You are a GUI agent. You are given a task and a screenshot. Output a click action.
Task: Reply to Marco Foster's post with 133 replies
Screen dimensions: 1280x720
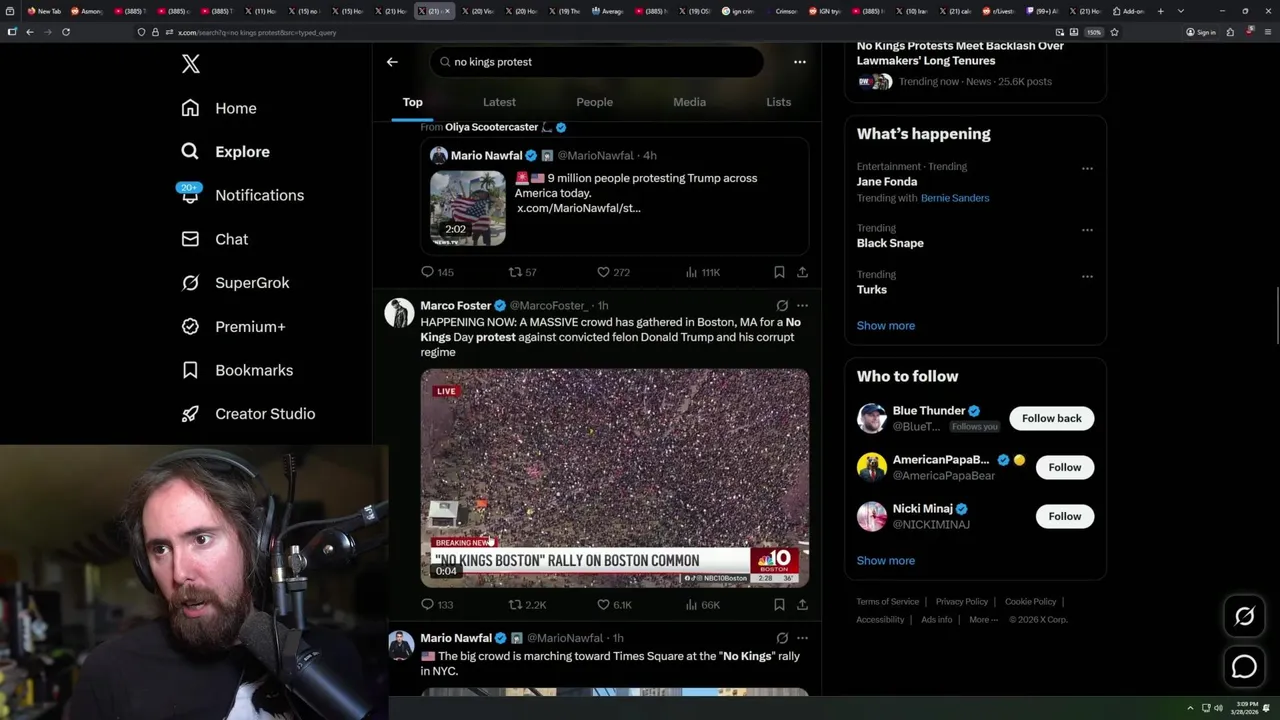(x=437, y=605)
